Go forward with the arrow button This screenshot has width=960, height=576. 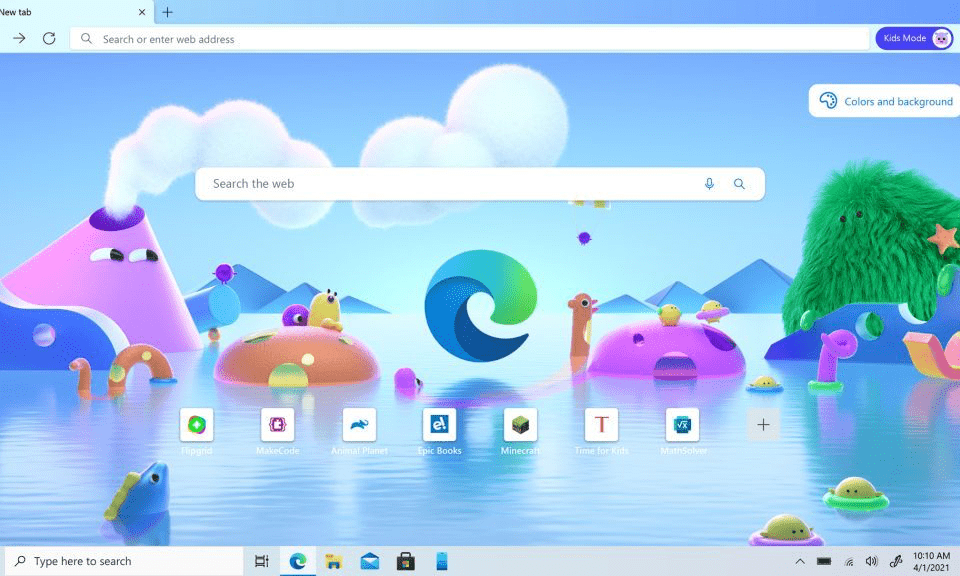coord(19,39)
